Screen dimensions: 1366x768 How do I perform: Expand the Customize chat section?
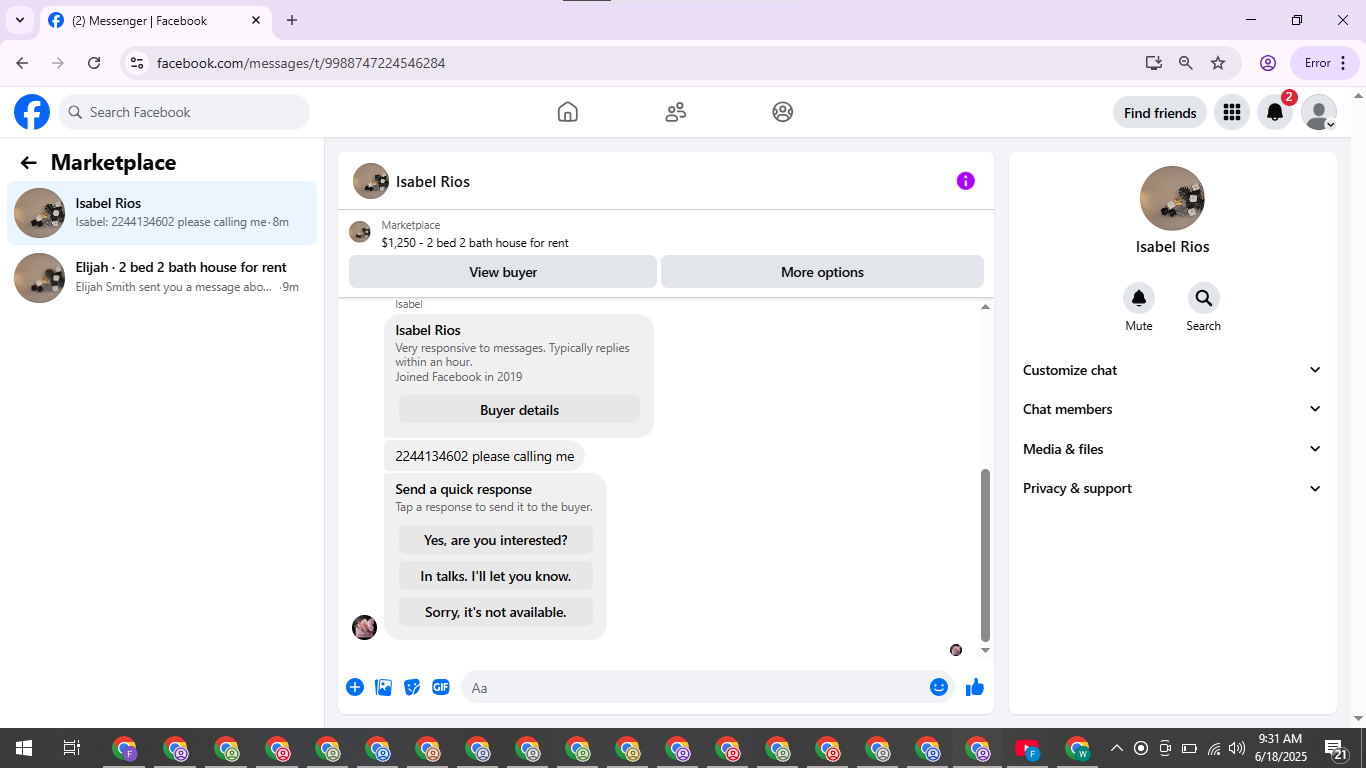pos(1172,370)
